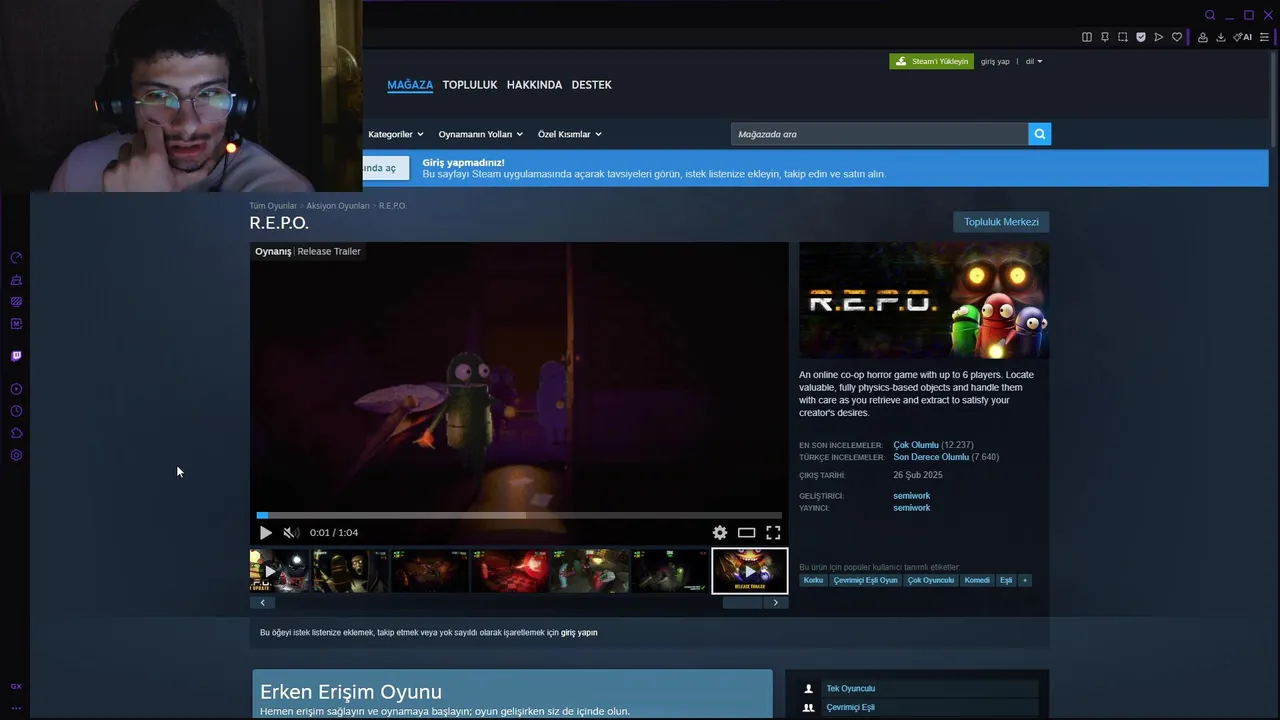Open the GX Control speedometer icon in sidebar
Image resolution: width=1280 pixels, height=720 pixels.
pos(16,258)
